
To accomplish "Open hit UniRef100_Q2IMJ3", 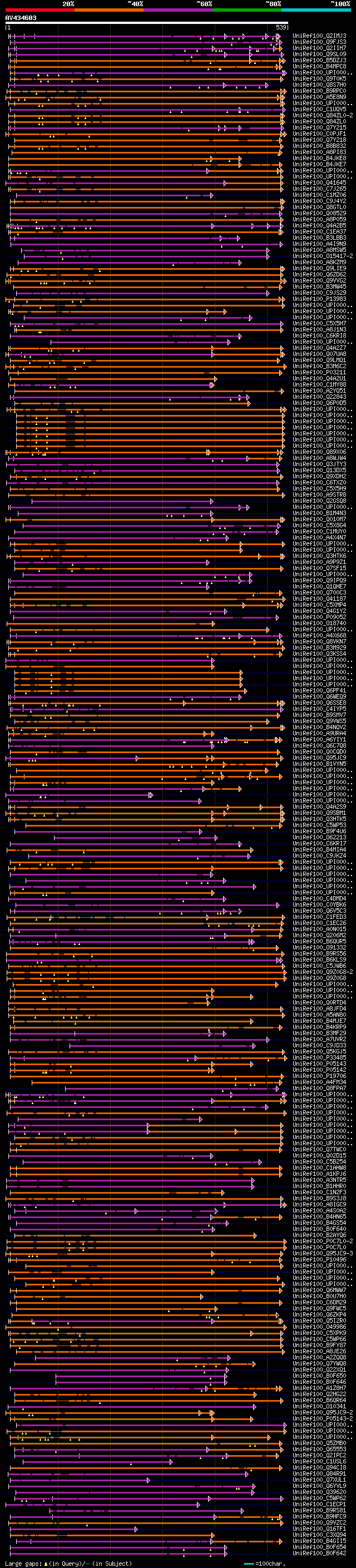I will coord(319,36).
